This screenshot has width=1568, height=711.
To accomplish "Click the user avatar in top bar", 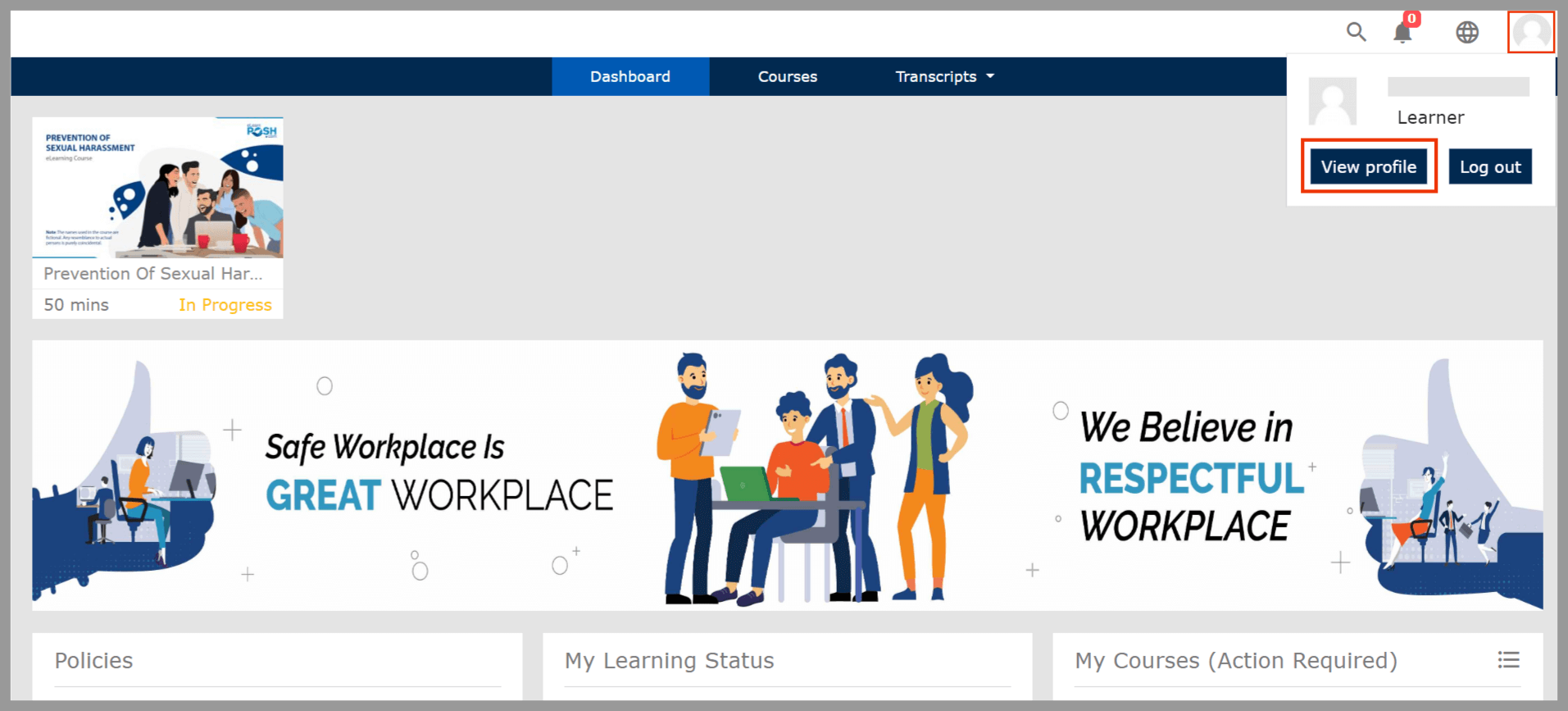I will tap(1530, 32).
